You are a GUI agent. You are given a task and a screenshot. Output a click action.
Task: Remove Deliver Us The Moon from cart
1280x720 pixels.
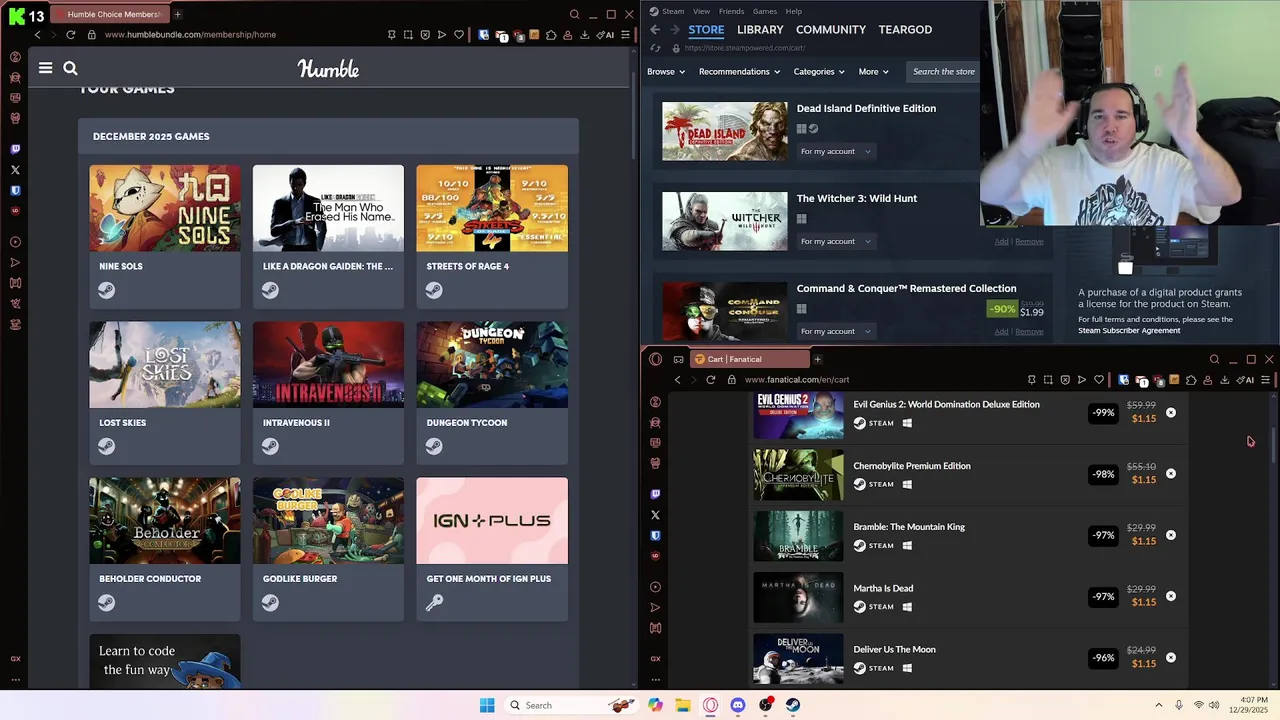pos(1171,657)
